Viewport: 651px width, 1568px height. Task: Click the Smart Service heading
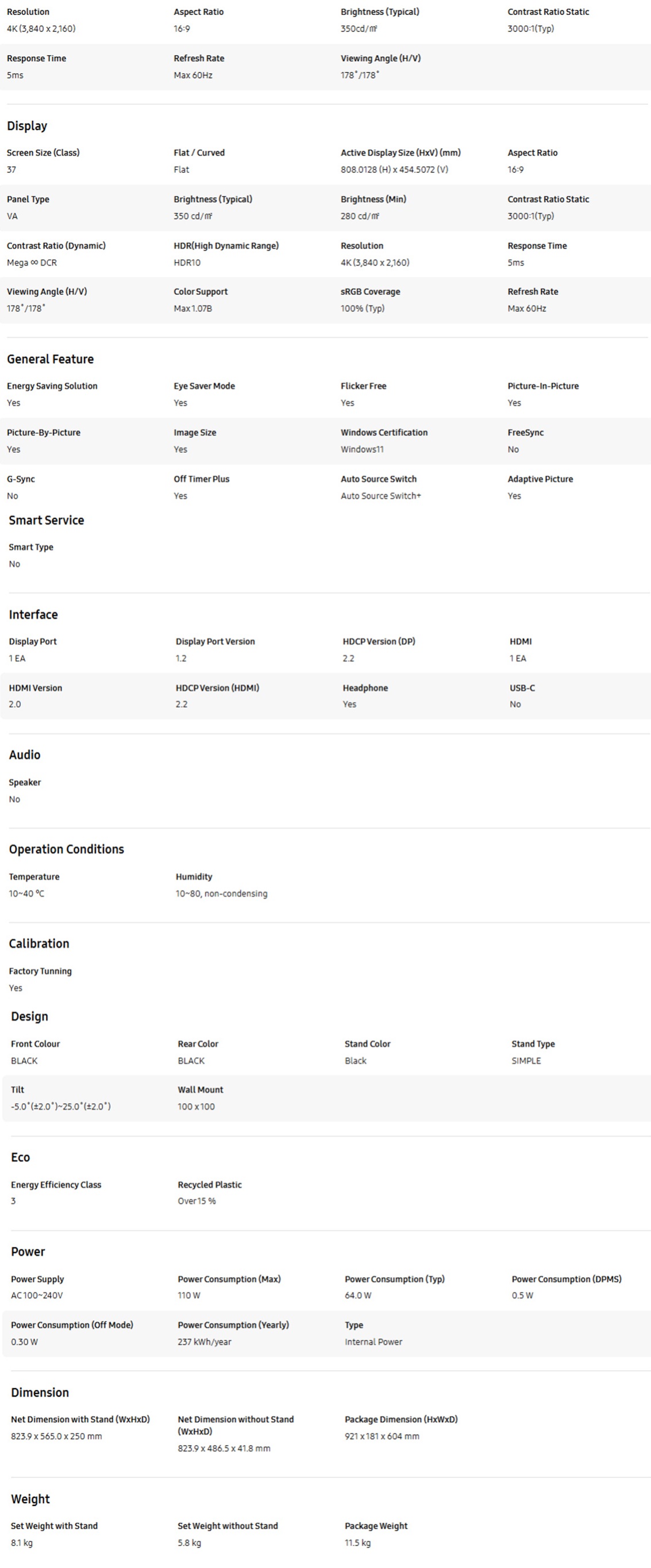click(x=47, y=521)
